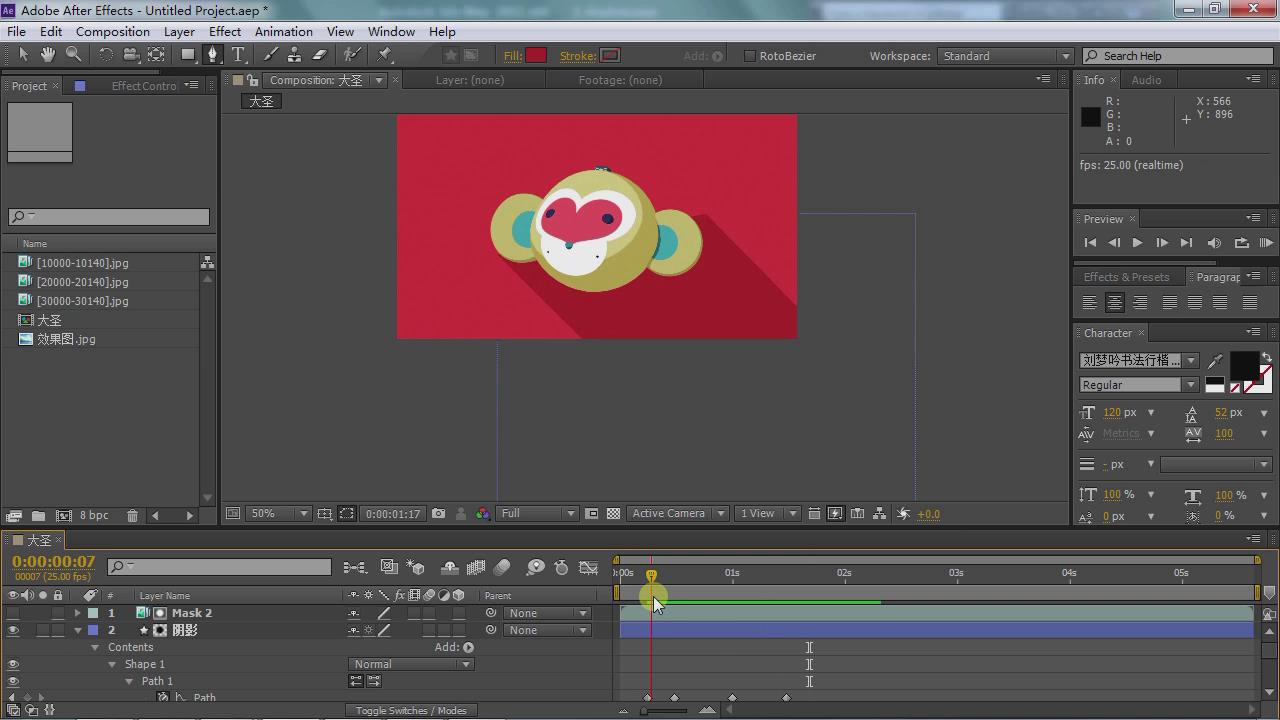This screenshot has width=1280, height=720.
Task: Click the Search Help field
Action: tap(1178, 56)
